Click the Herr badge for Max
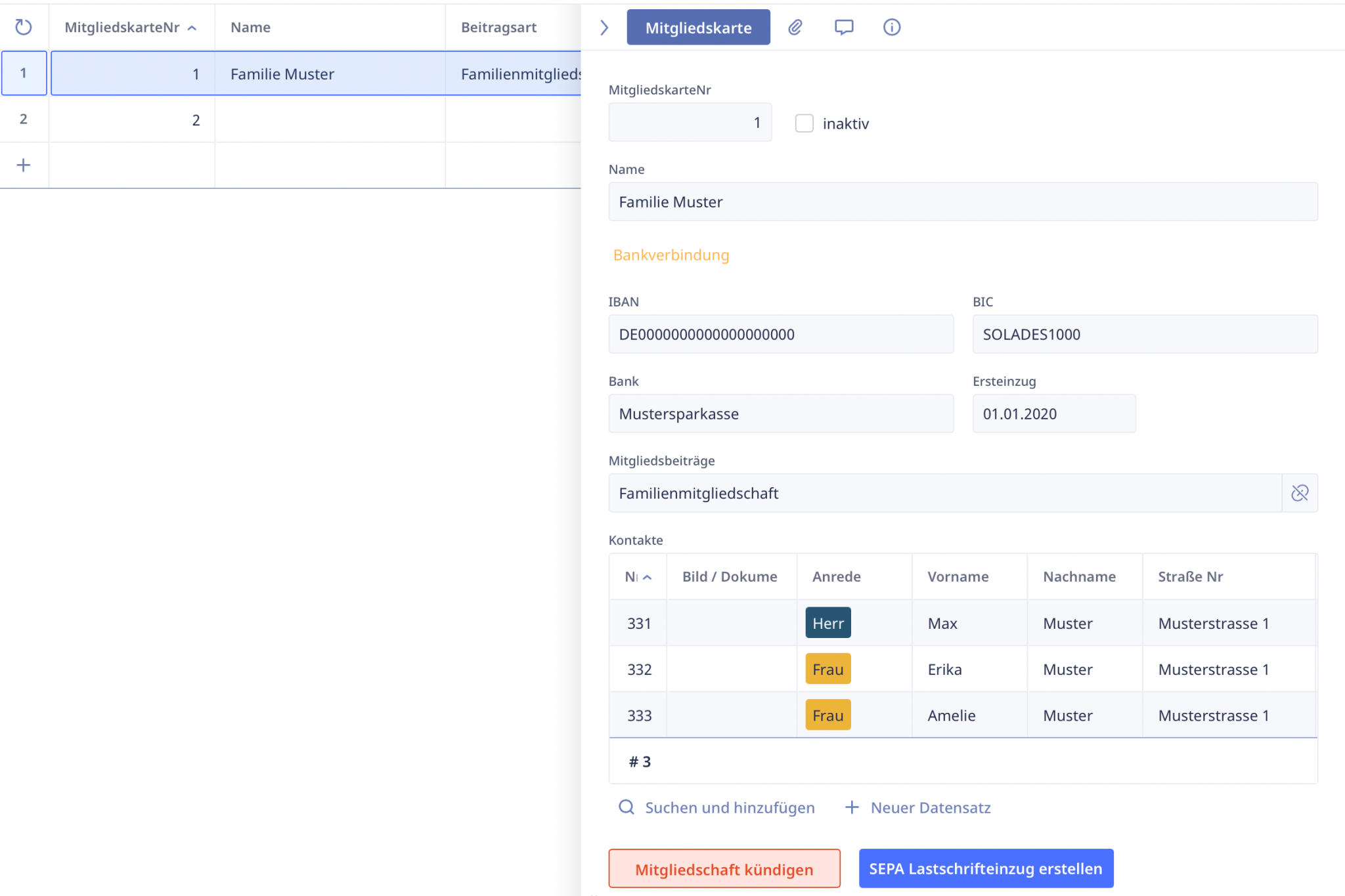Screen dimensions: 1345x896 click(x=828, y=623)
